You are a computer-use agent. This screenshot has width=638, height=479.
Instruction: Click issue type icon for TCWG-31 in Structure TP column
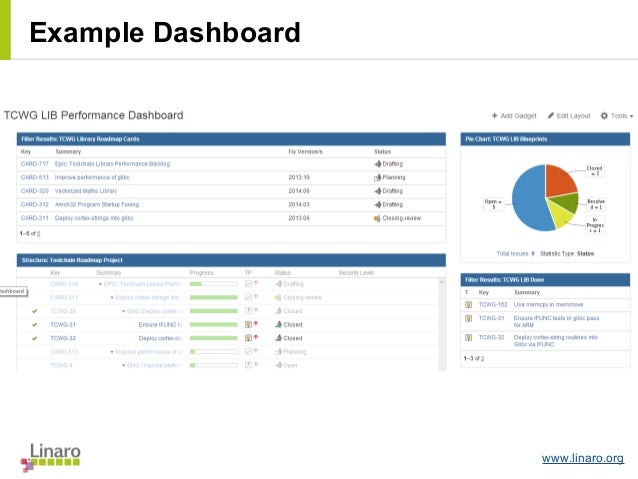[248, 324]
